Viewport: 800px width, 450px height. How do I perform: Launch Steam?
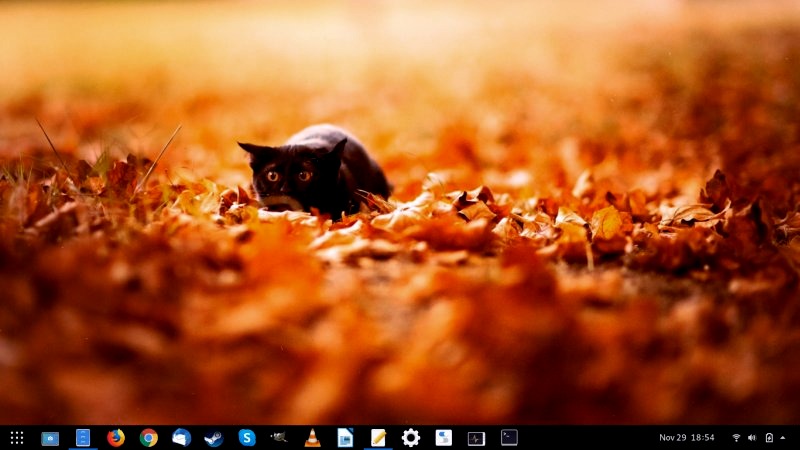(x=214, y=438)
